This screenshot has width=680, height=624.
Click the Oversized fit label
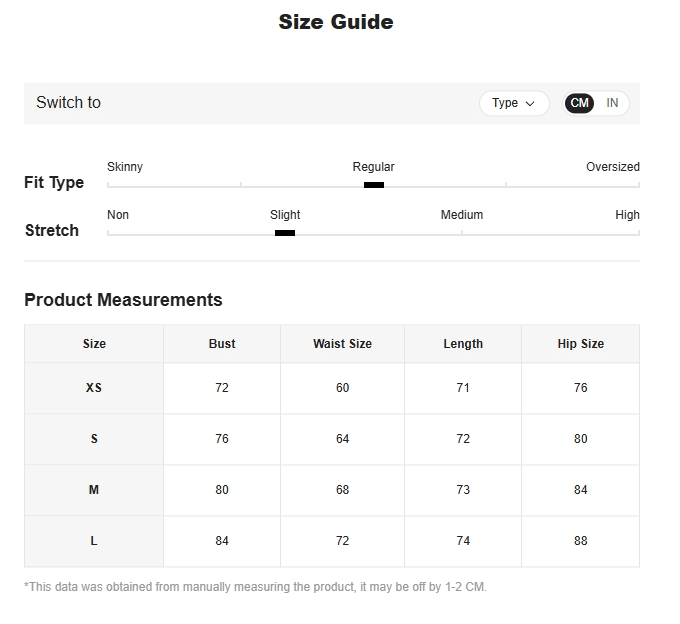(x=612, y=167)
